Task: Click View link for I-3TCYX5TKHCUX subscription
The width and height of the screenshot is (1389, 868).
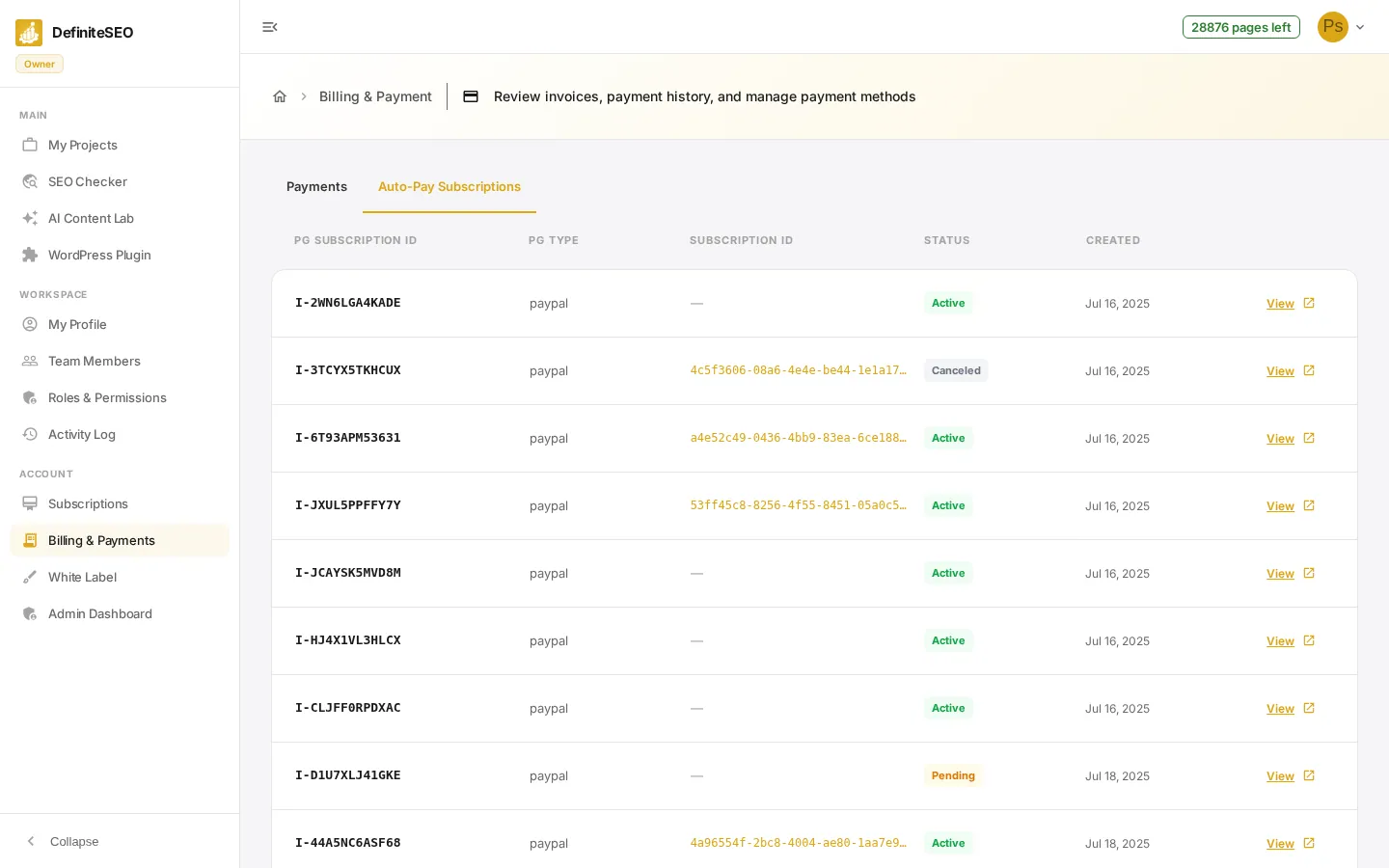Action: point(1280,371)
